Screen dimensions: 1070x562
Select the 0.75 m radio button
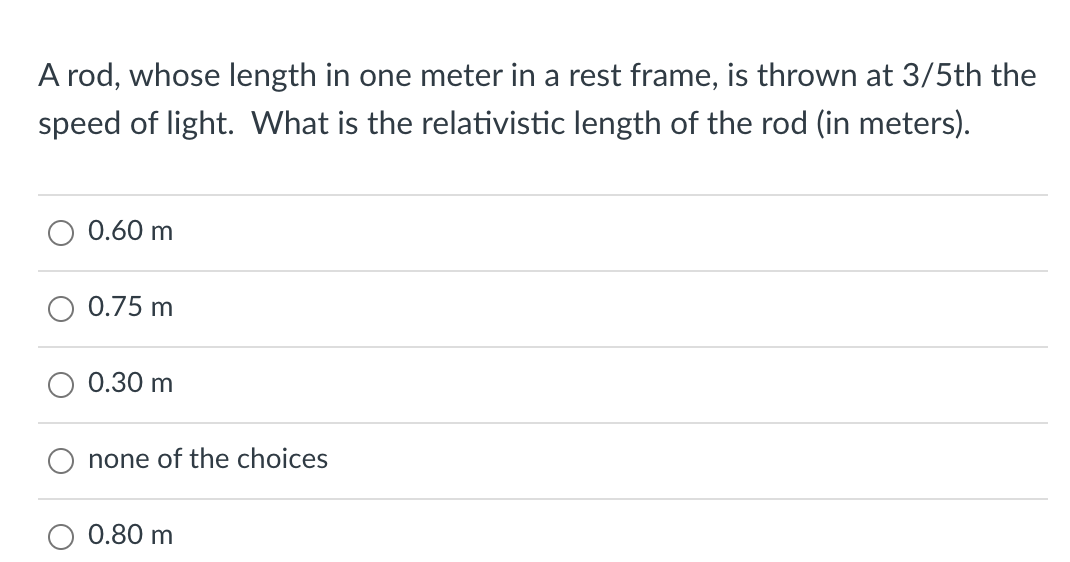[x=61, y=309]
